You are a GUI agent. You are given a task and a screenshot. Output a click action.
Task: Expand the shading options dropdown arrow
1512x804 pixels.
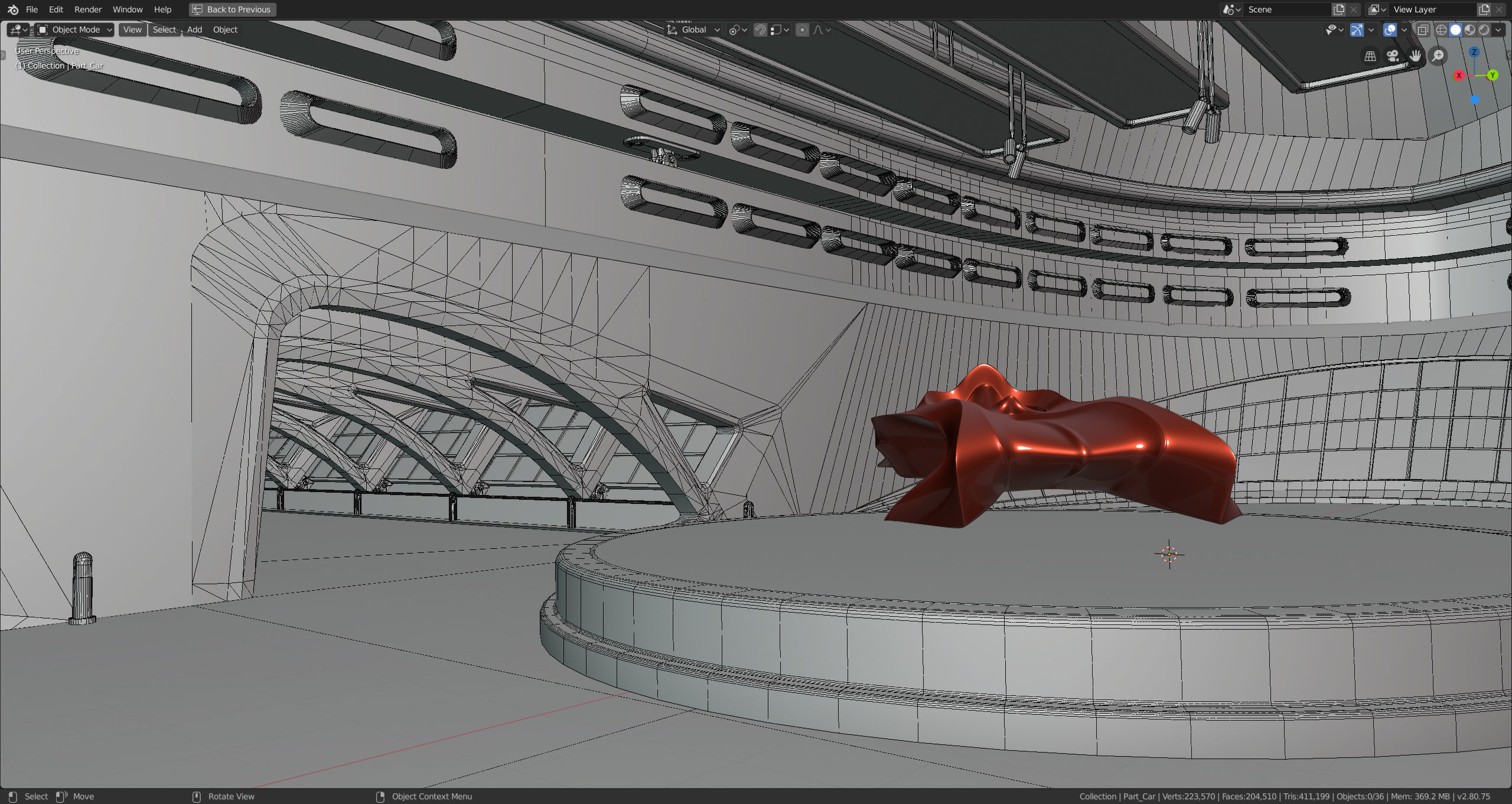coord(1498,30)
